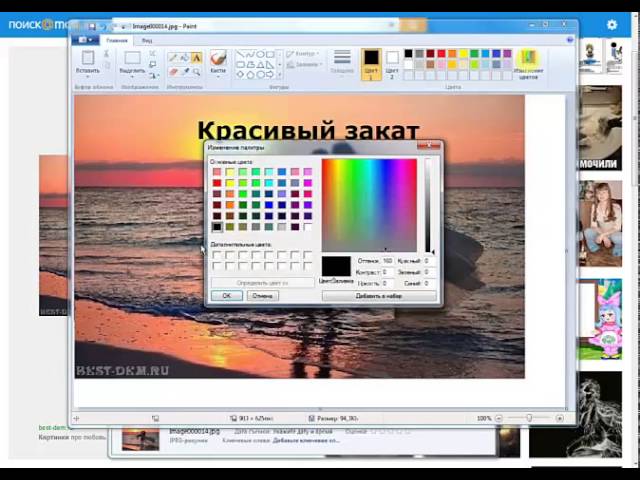Switch to the Вид ribbon tab

(147, 40)
